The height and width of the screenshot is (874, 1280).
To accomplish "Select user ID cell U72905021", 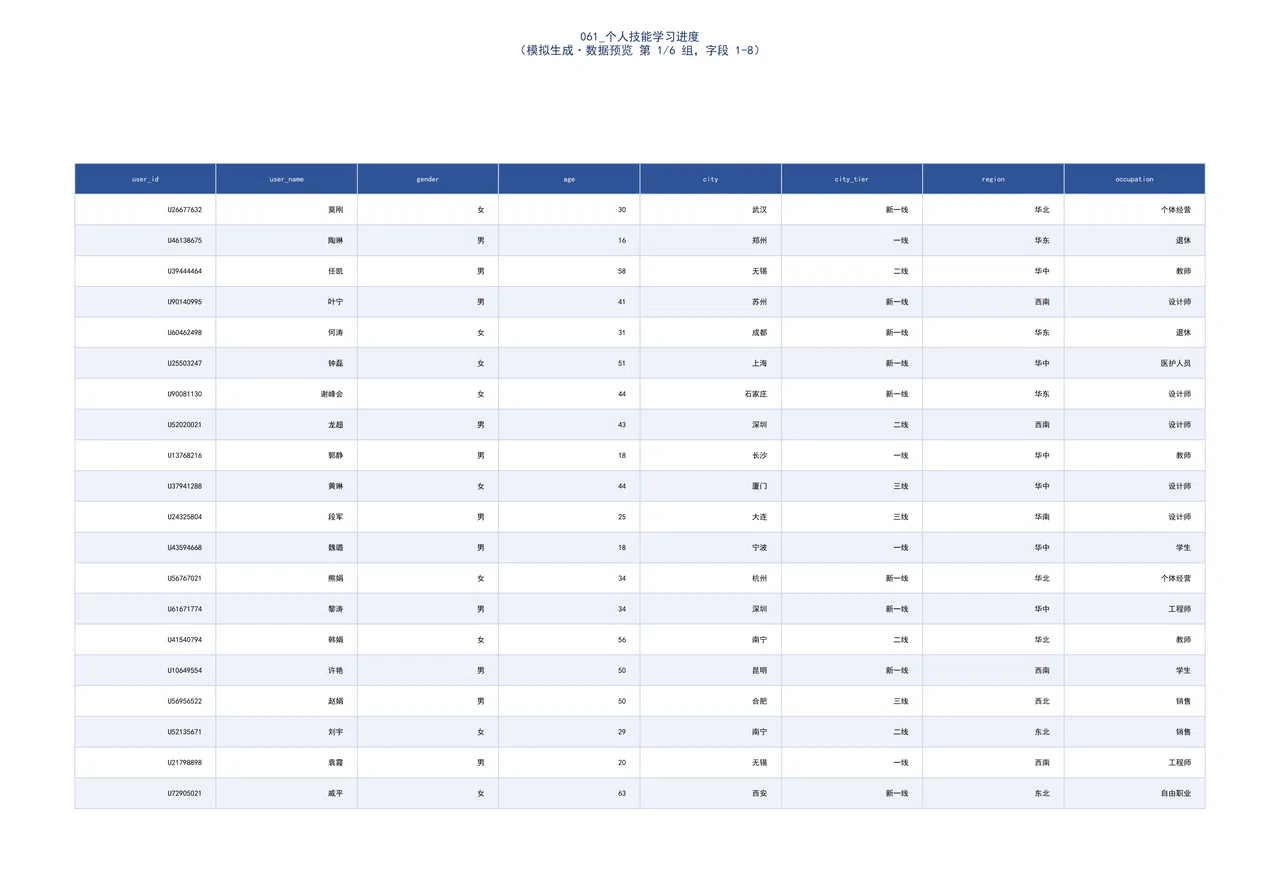I will click(145, 793).
